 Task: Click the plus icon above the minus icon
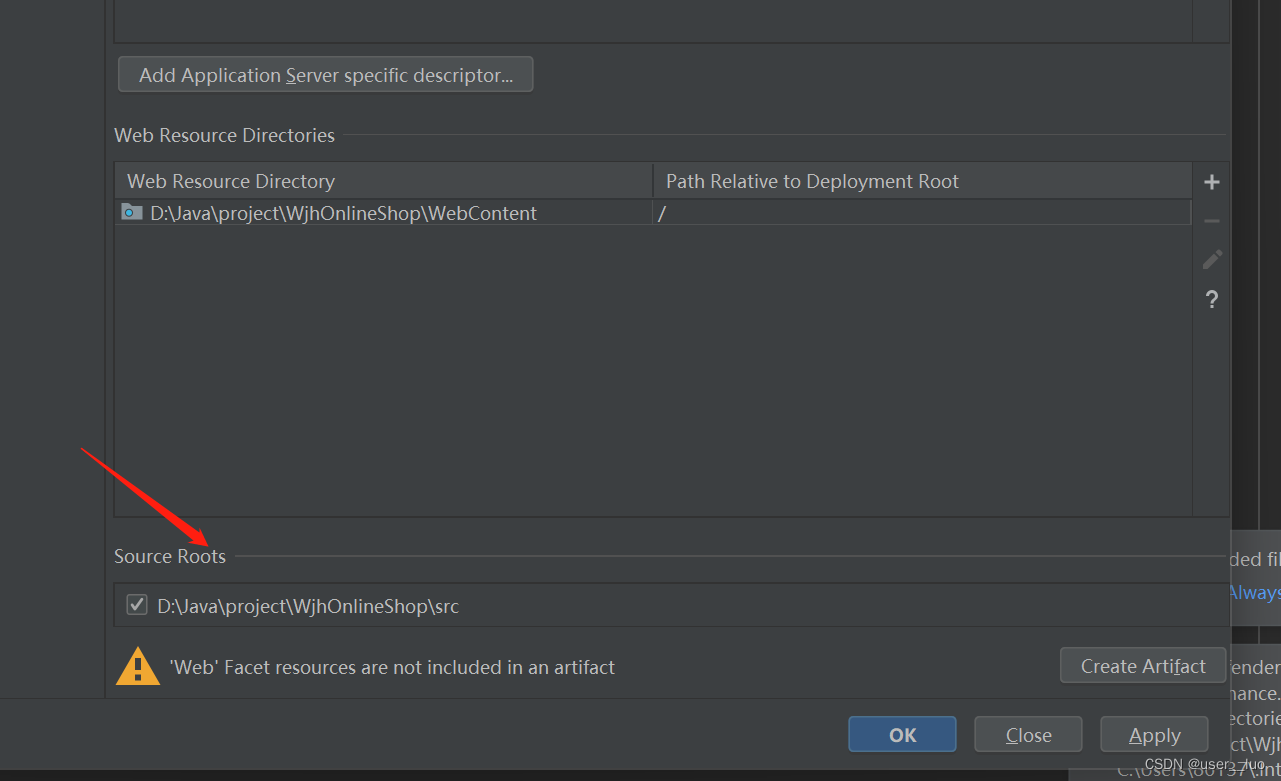[1211, 182]
